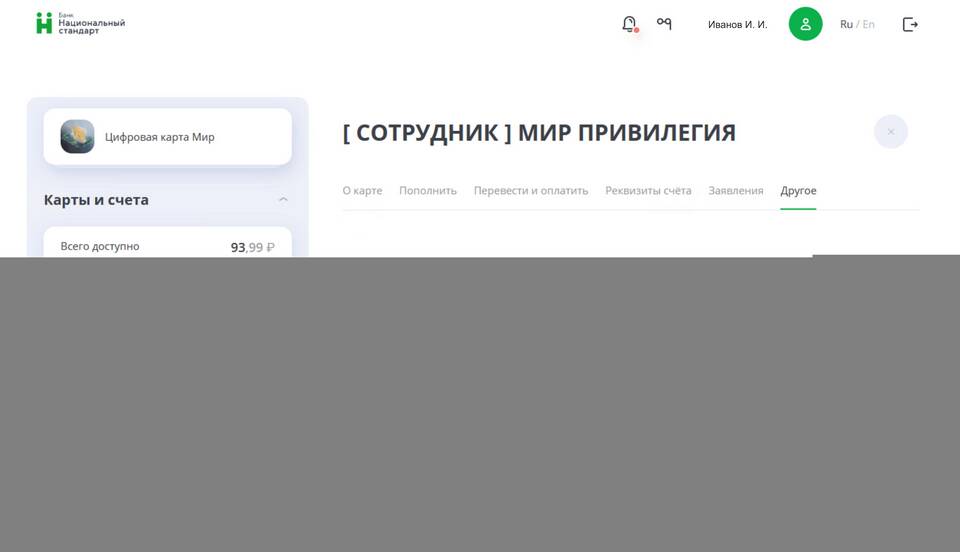This screenshot has width=960, height=552.
Task: Open the Цифровая карта Мир banner text
Action: click(160, 137)
